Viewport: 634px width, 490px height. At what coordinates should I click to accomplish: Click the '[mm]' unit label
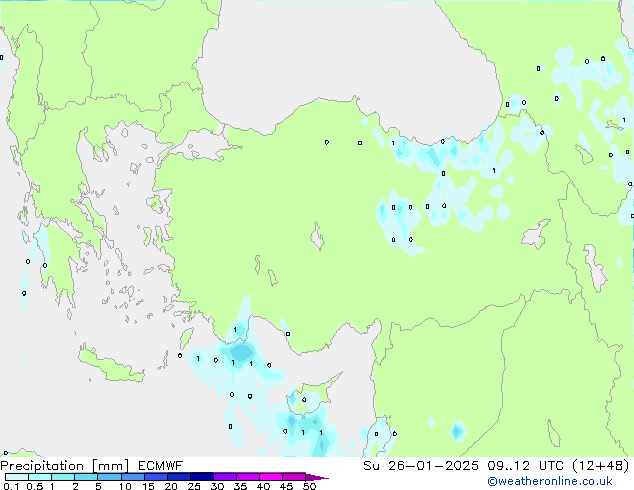coord(110,466)
